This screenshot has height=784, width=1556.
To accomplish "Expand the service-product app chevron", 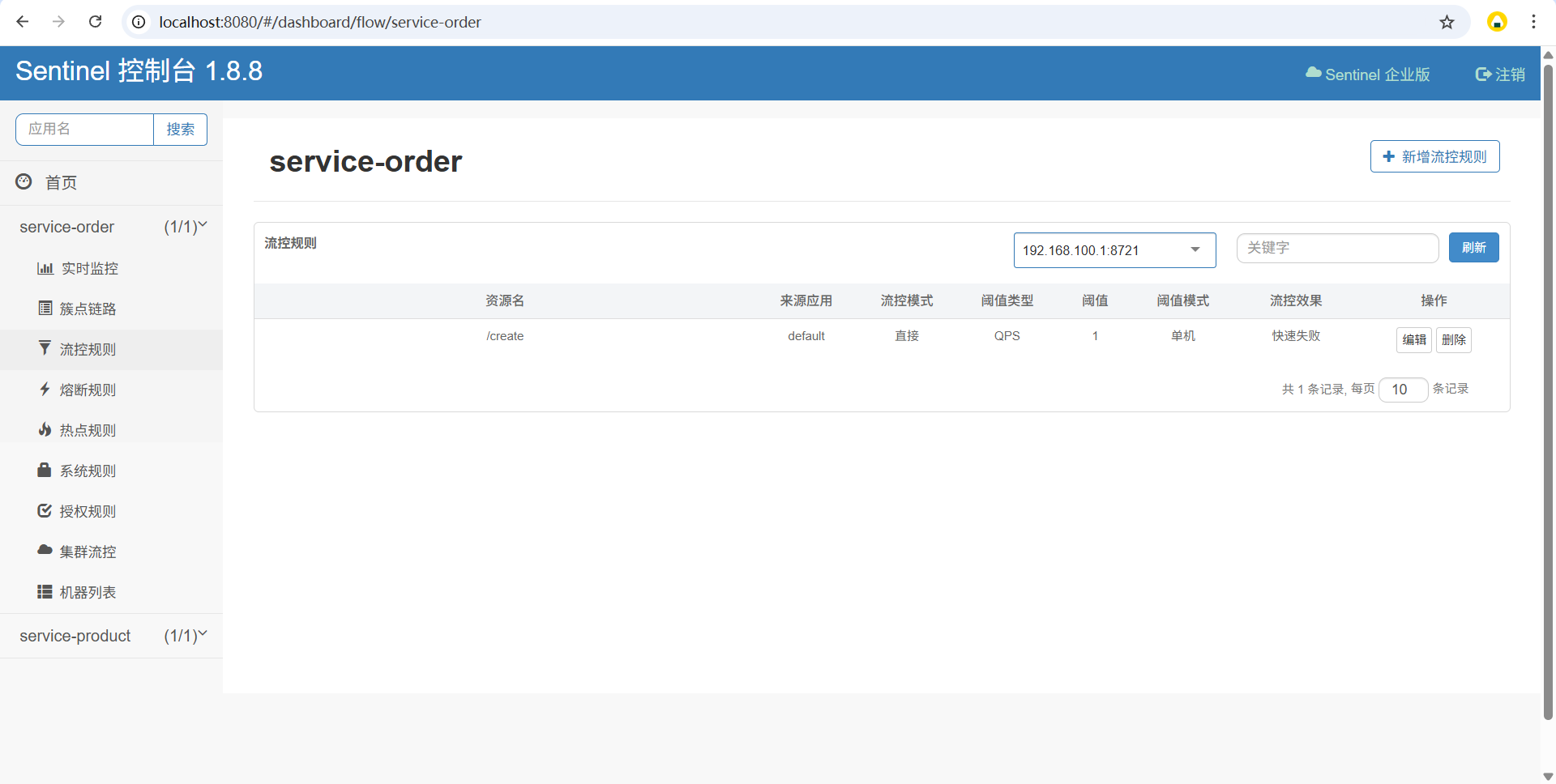I will (x=203, y=634).
